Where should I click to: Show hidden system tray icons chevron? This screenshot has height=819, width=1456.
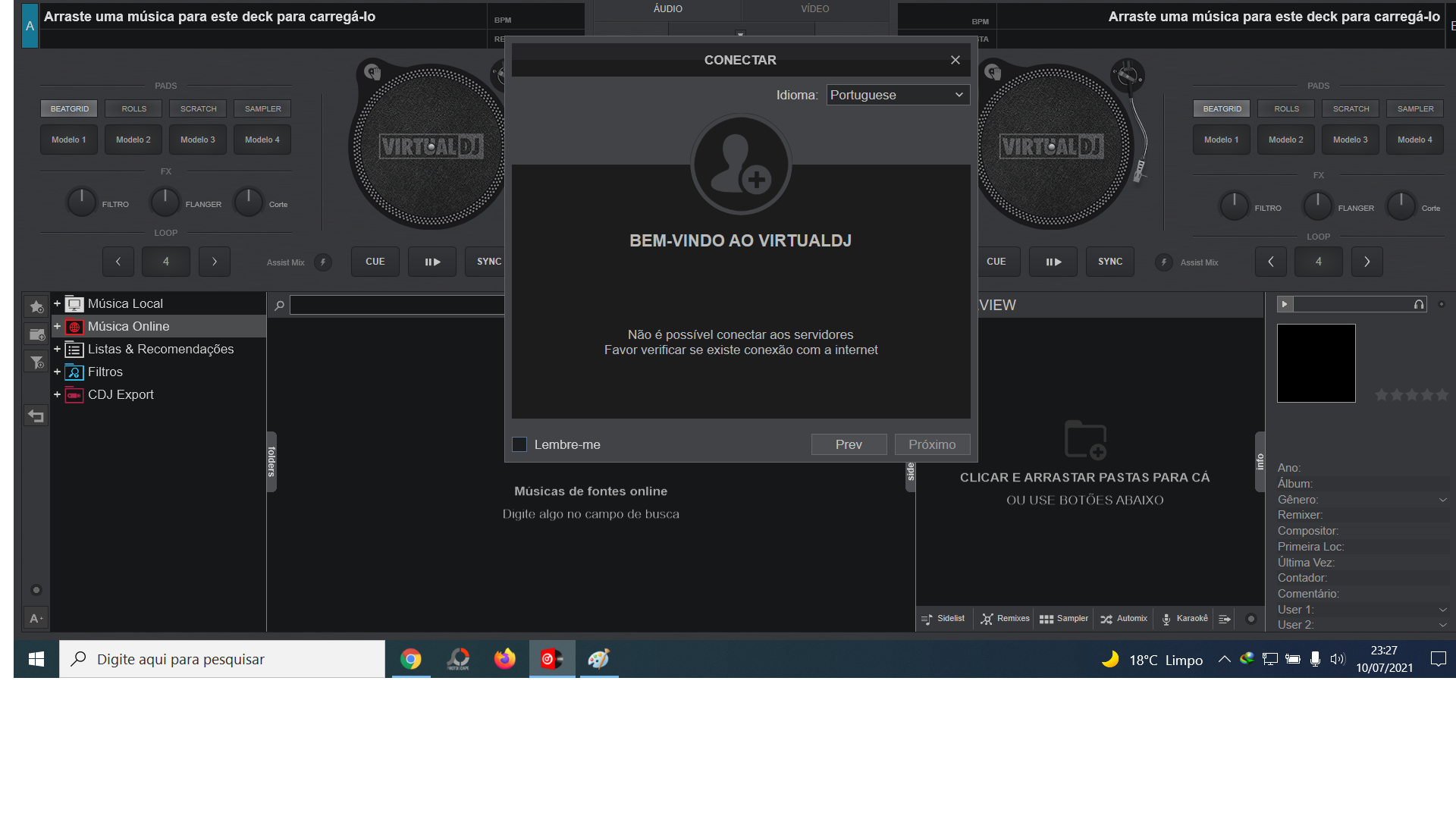[1224, 659]
